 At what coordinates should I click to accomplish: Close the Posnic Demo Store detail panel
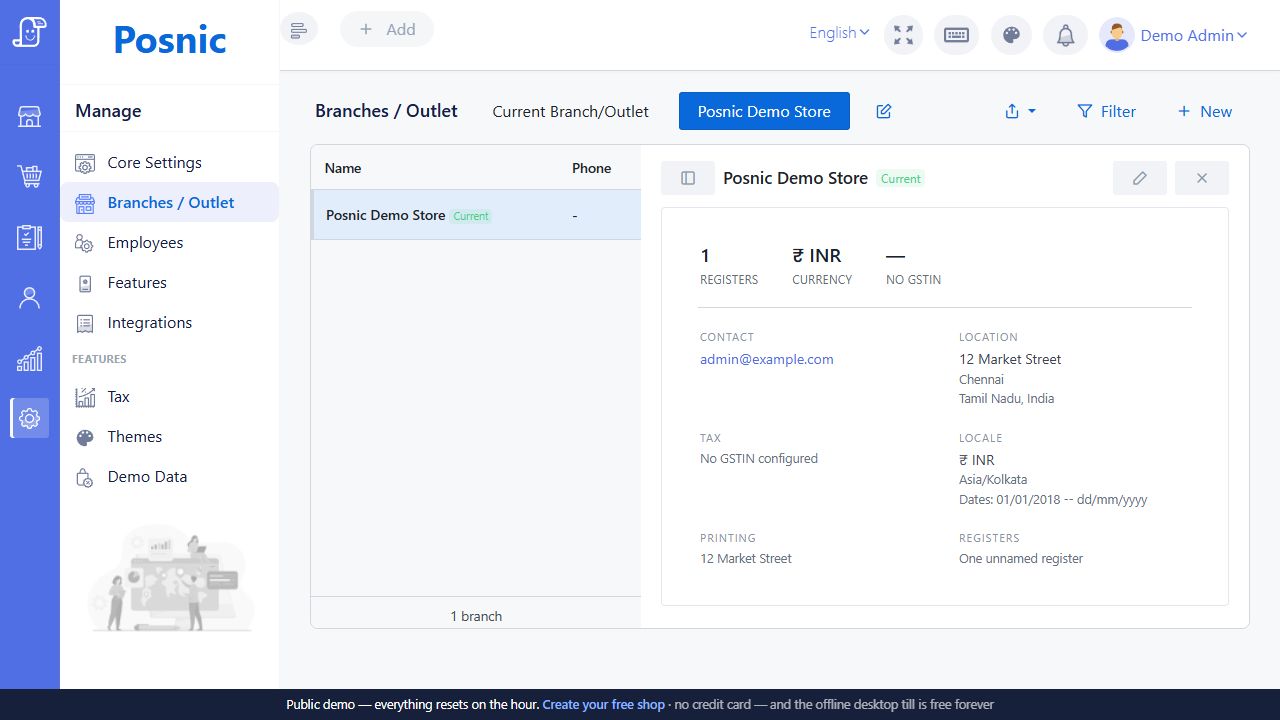click(1202, 178)
